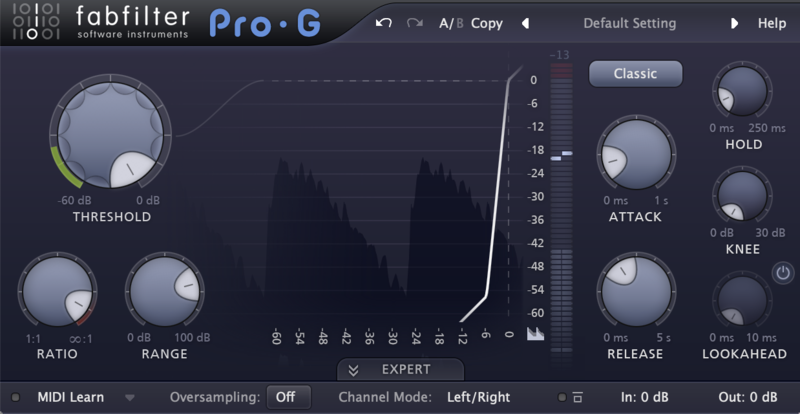This screenshot has width=800, height=414.
Task: Click the resize interface icon
Action: [x=577, y=397]
